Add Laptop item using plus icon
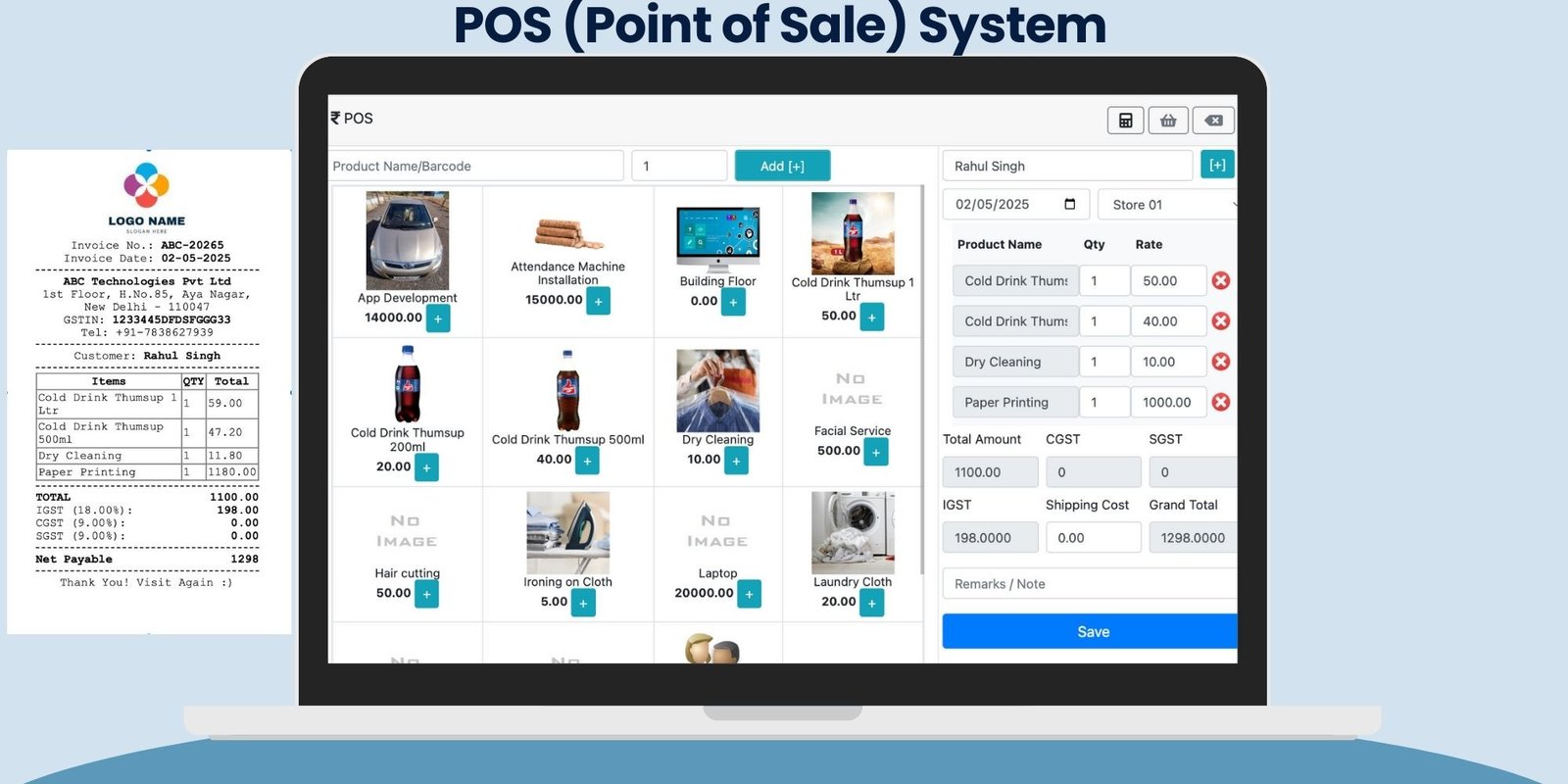This screenshot has height=784, width=1568. (749, 594)
